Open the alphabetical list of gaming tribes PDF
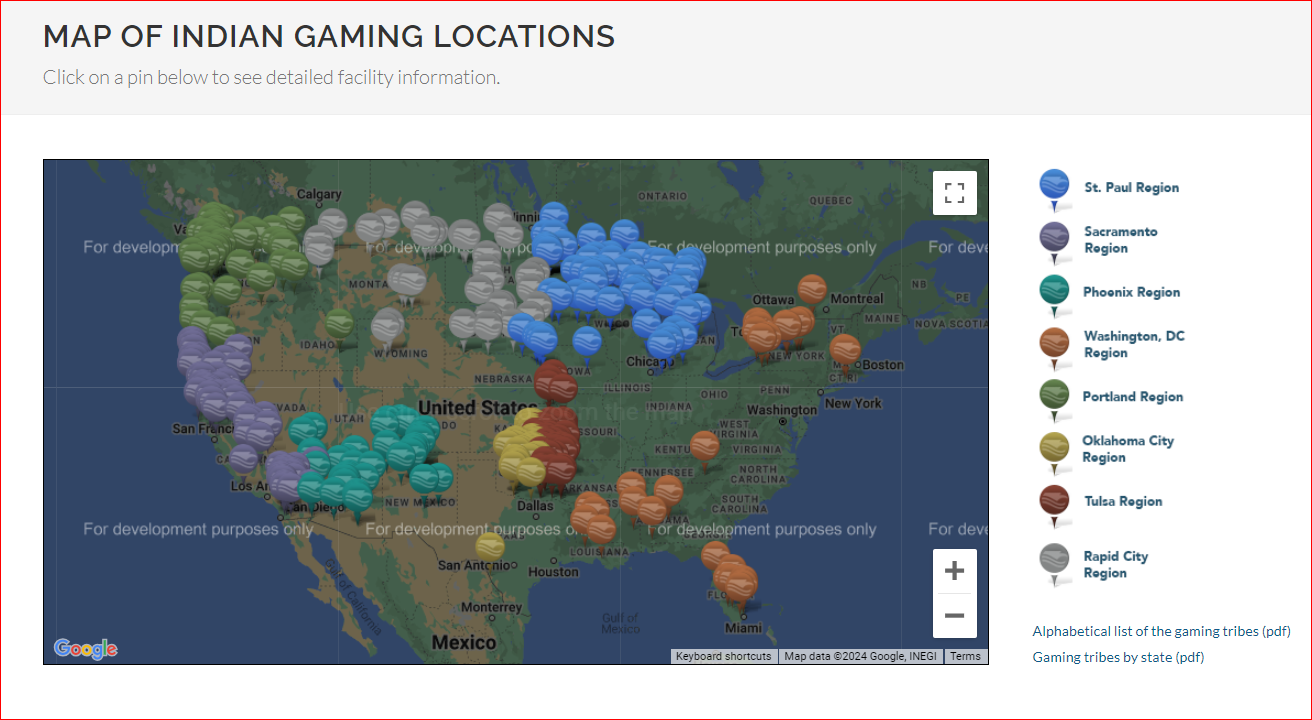Screen dimensions: 1312x720 click(1161, 631)
